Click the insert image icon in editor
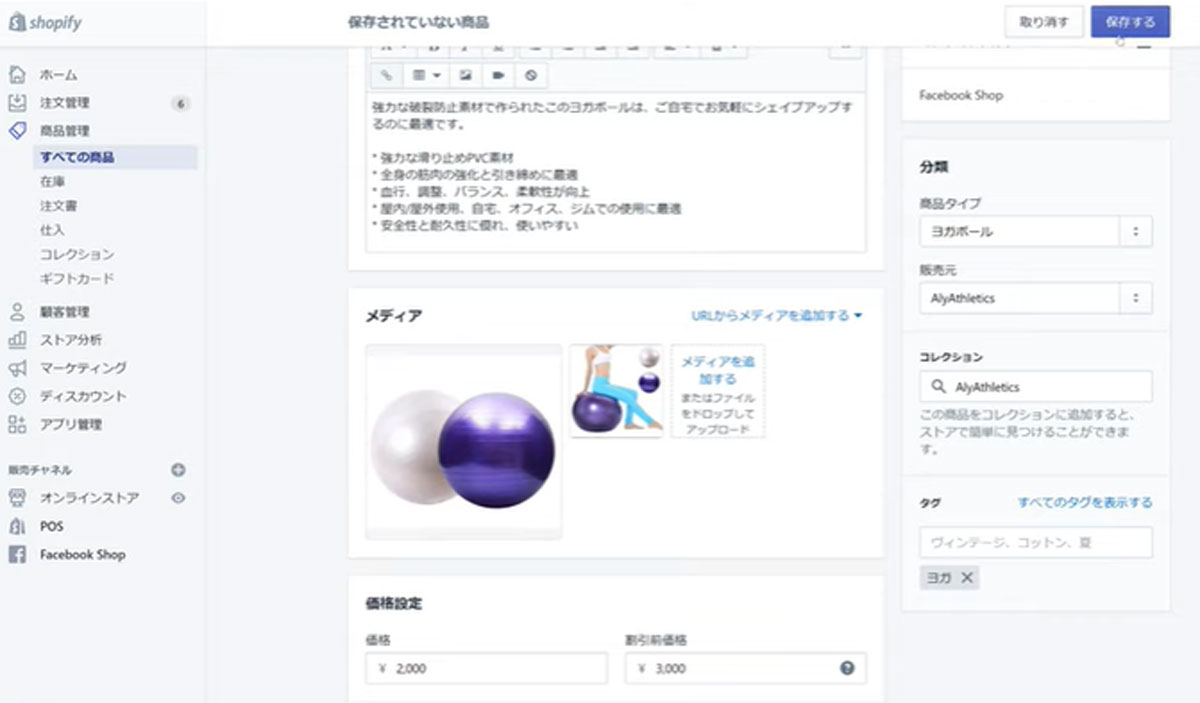Screen dimensions: 1200x703 coord(465,75)
